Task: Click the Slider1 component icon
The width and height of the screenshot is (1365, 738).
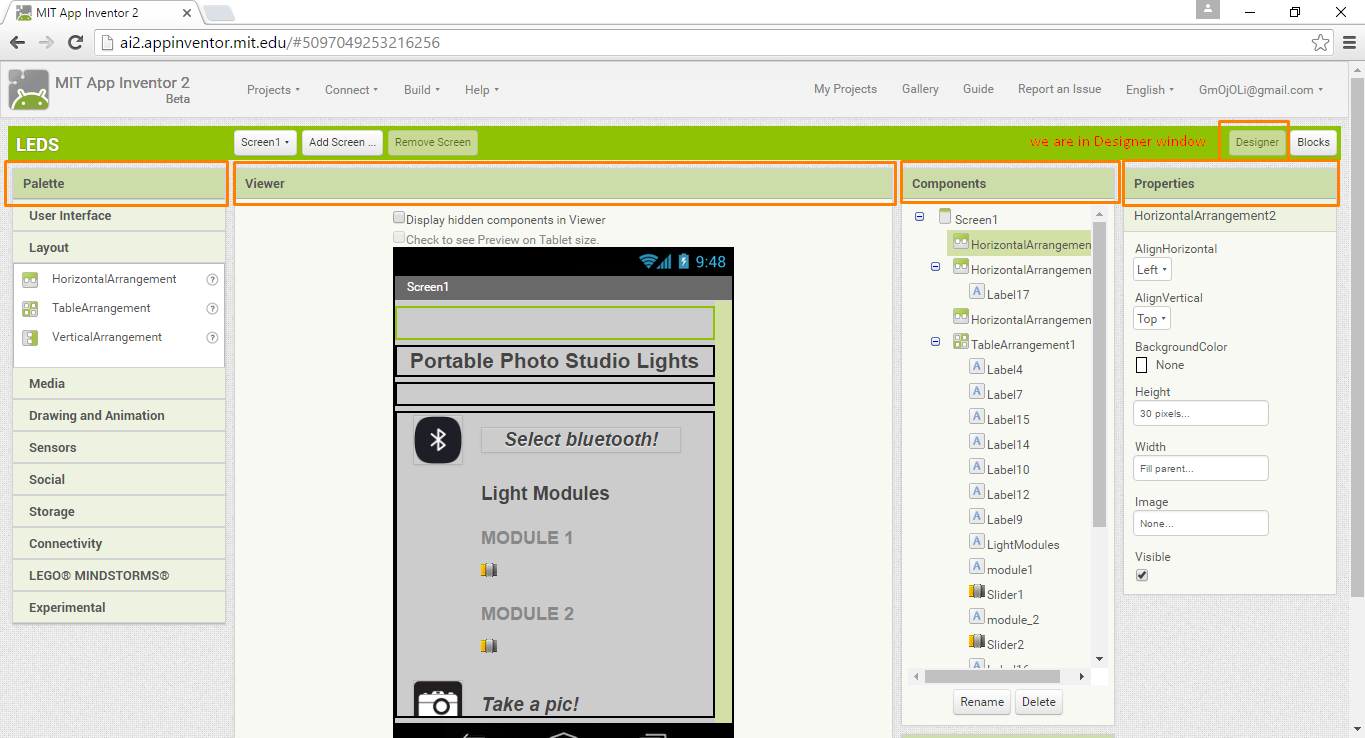Action: 977,592
